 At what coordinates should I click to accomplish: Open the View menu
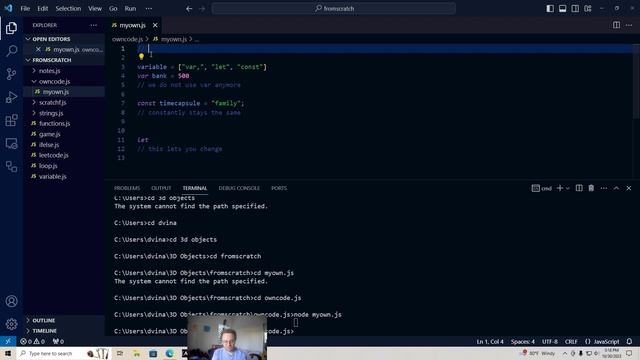(x=95, y=8)
